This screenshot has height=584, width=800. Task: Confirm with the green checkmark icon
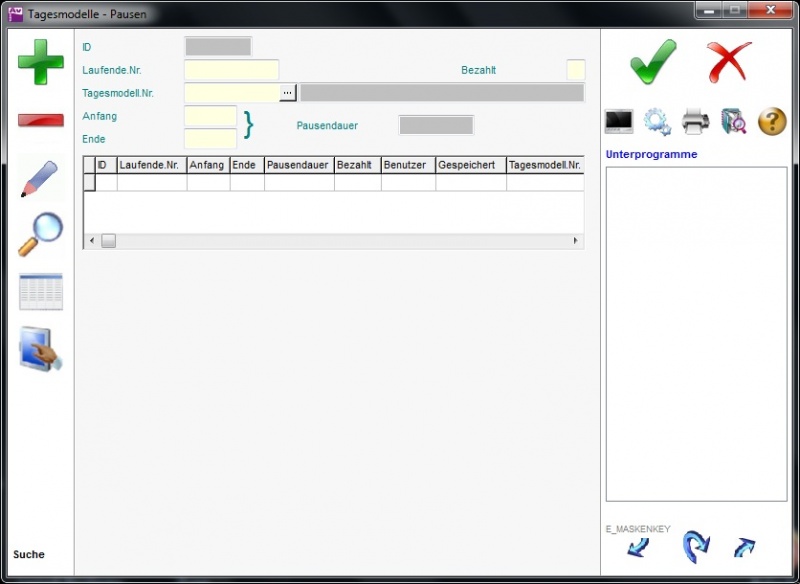653,62
